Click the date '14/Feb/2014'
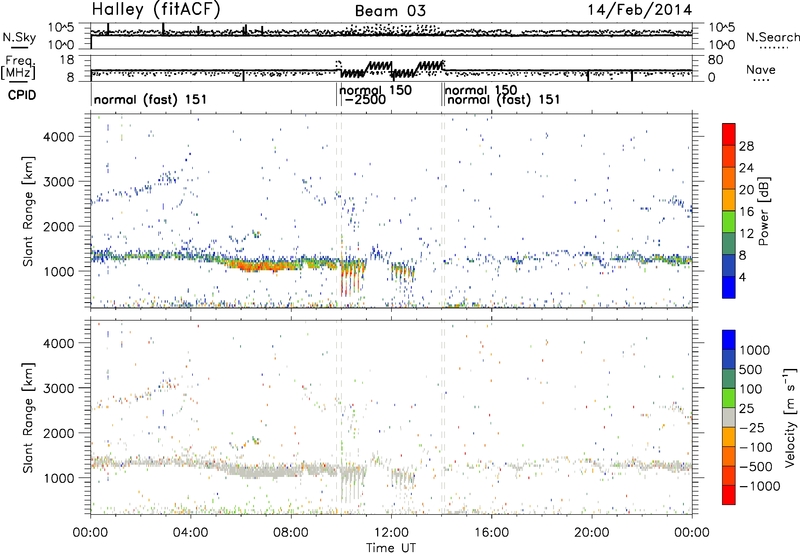The image size is (800, 554). point(640,10)
